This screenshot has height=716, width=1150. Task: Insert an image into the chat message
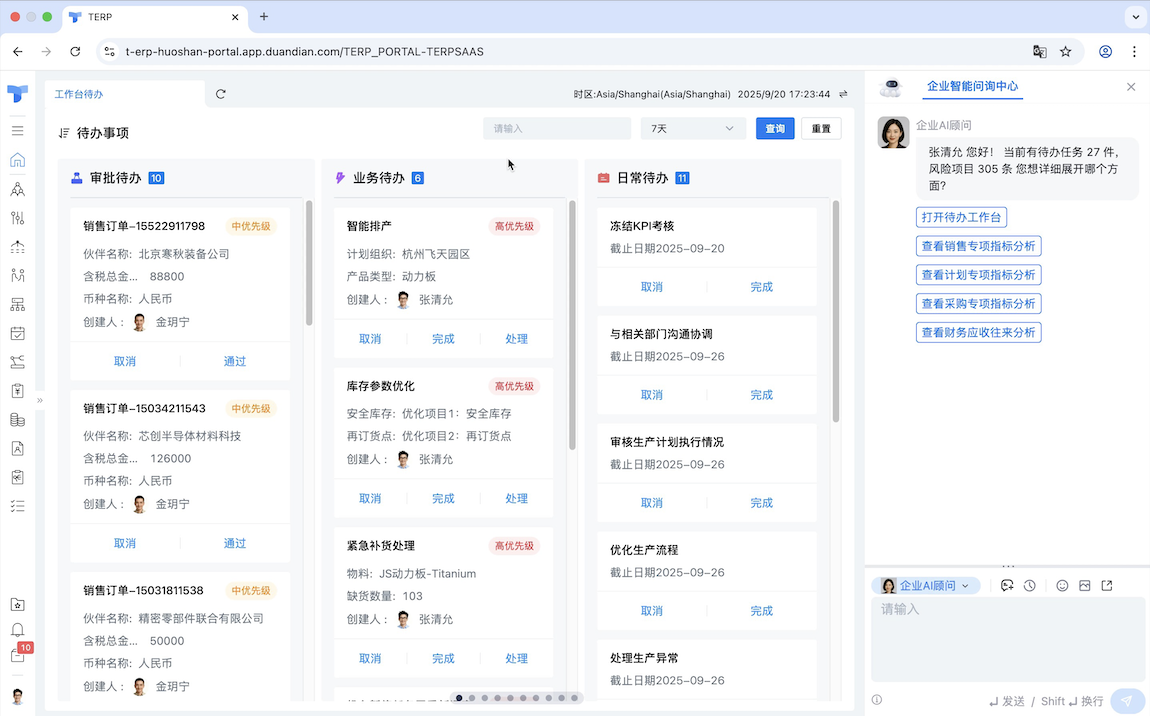[x=1084, y=585]
